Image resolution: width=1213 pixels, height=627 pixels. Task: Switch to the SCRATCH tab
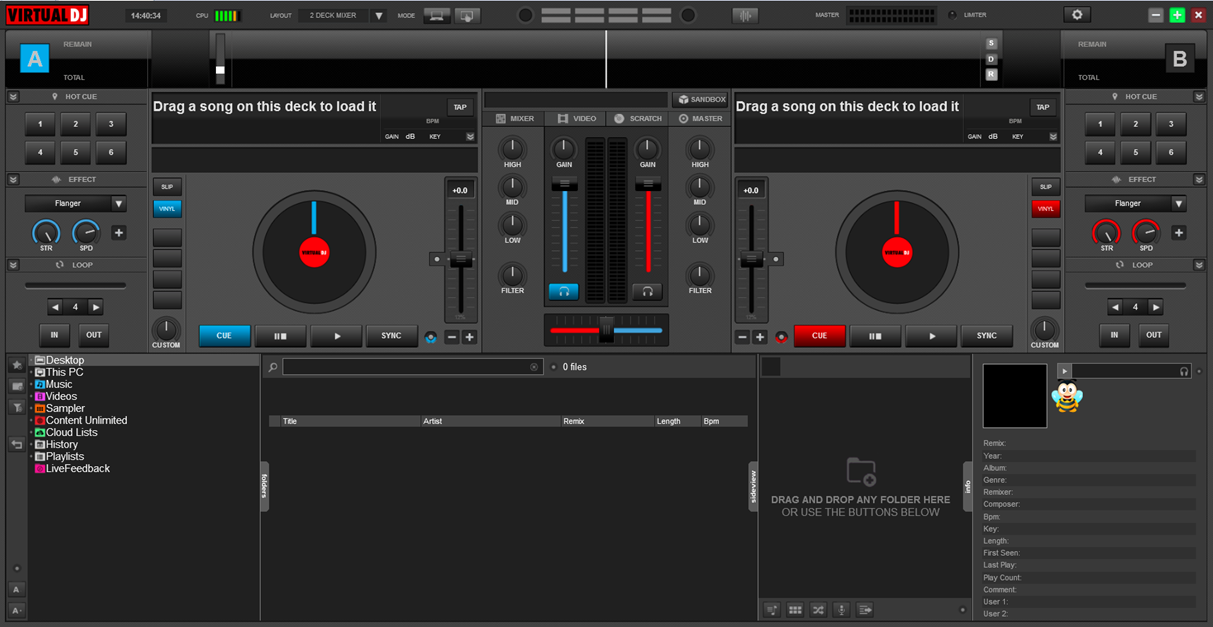(x=638, y=119)
